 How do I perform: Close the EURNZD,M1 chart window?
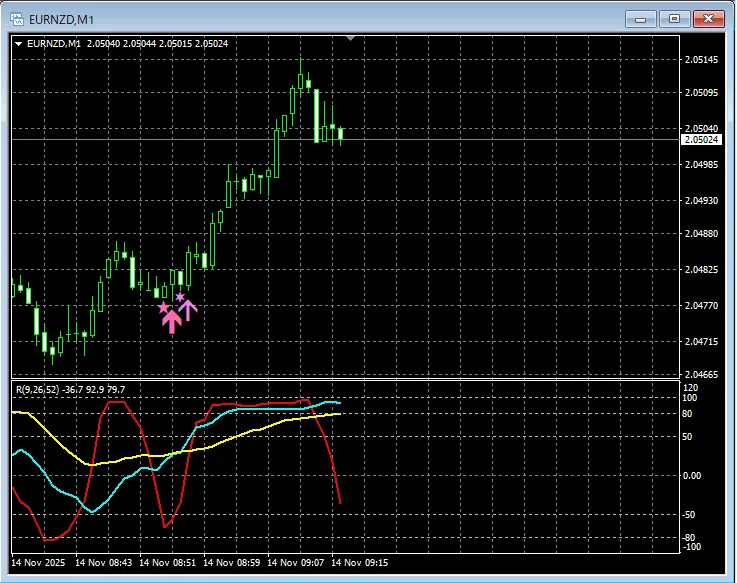click(708, 19)
